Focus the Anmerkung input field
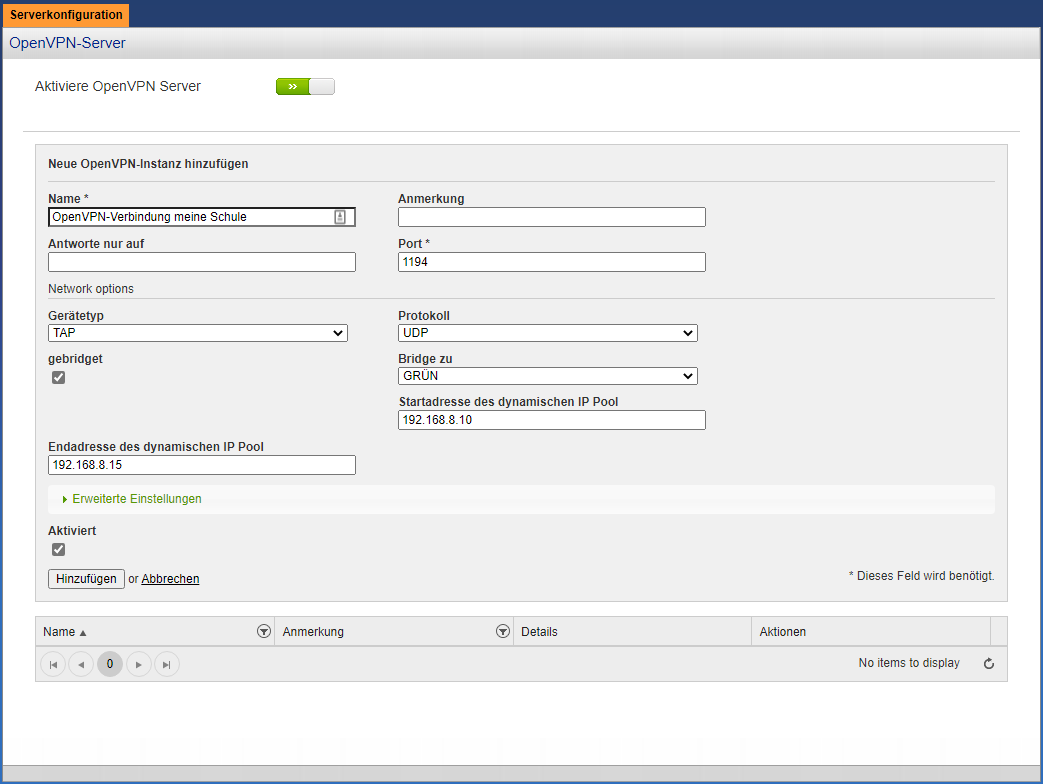This screenshot has width=1043, height=784. [551, 217]
